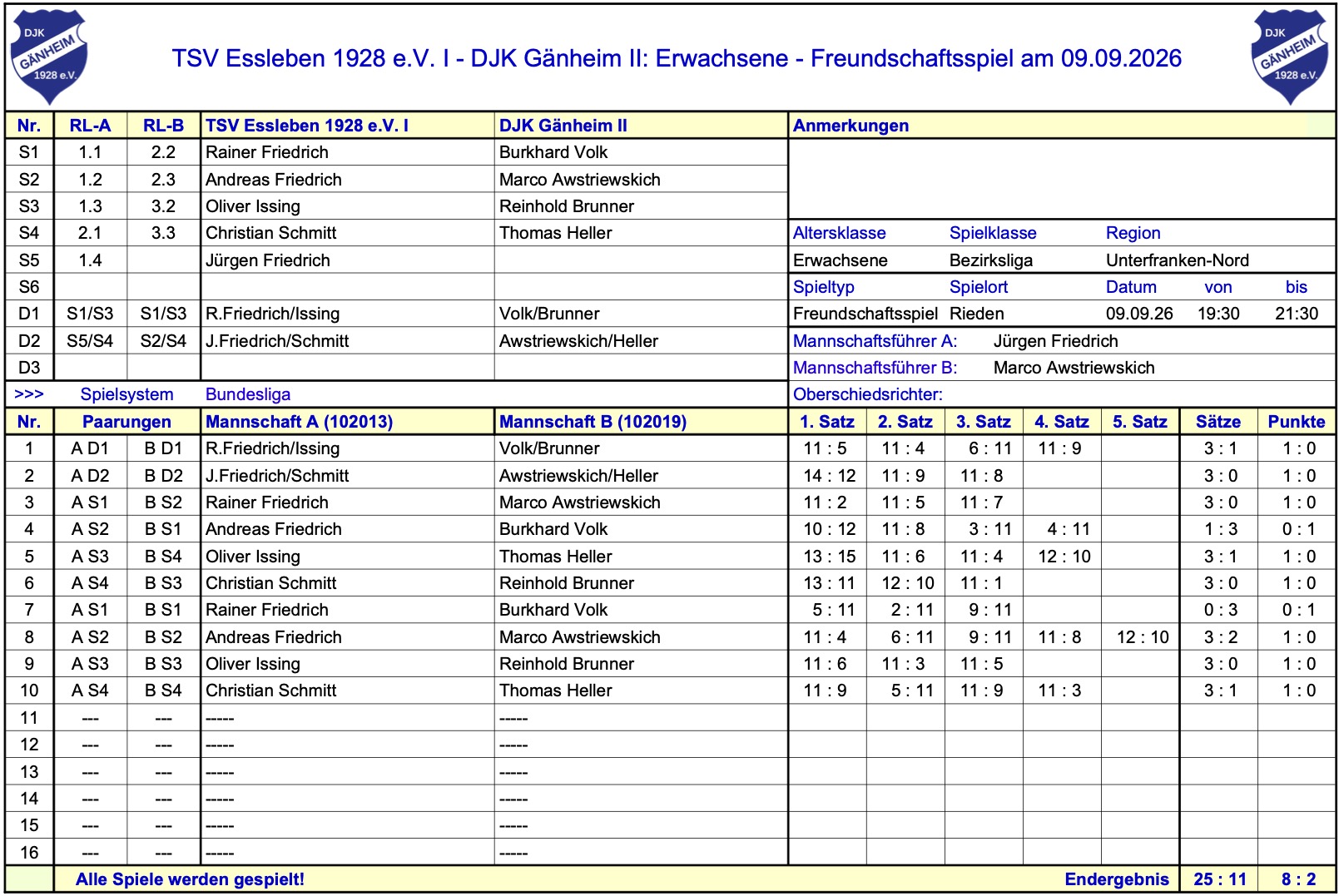
Task: Click the 5. Satz score in match 8
Action: (1143, 637)
